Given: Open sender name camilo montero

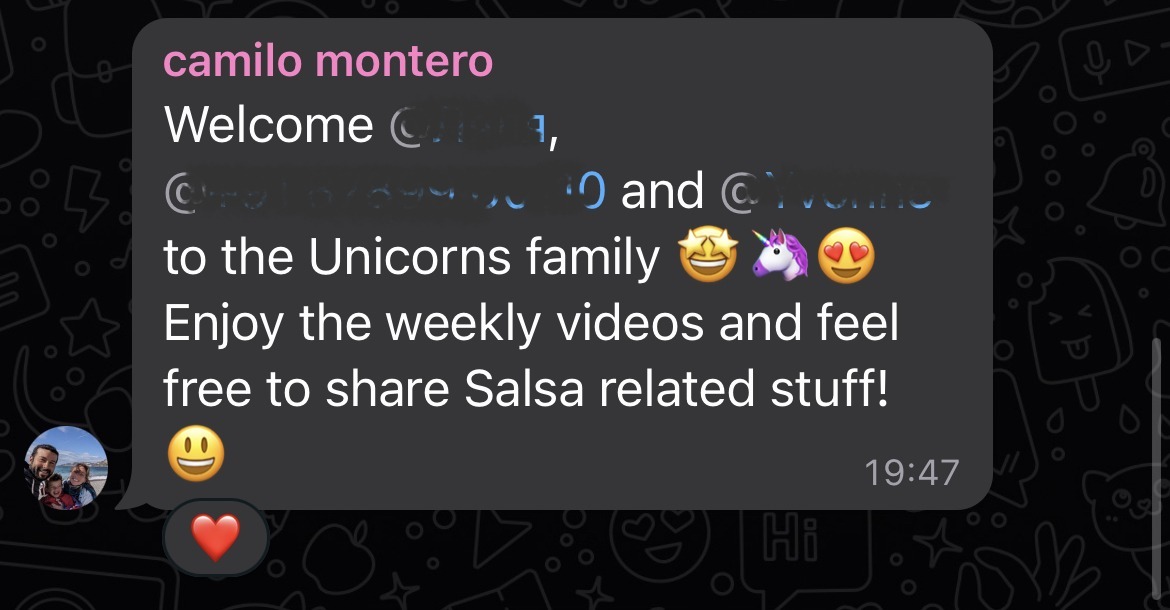Looking at the screenshot, I should pyautogui.click(x=328, y=61).
